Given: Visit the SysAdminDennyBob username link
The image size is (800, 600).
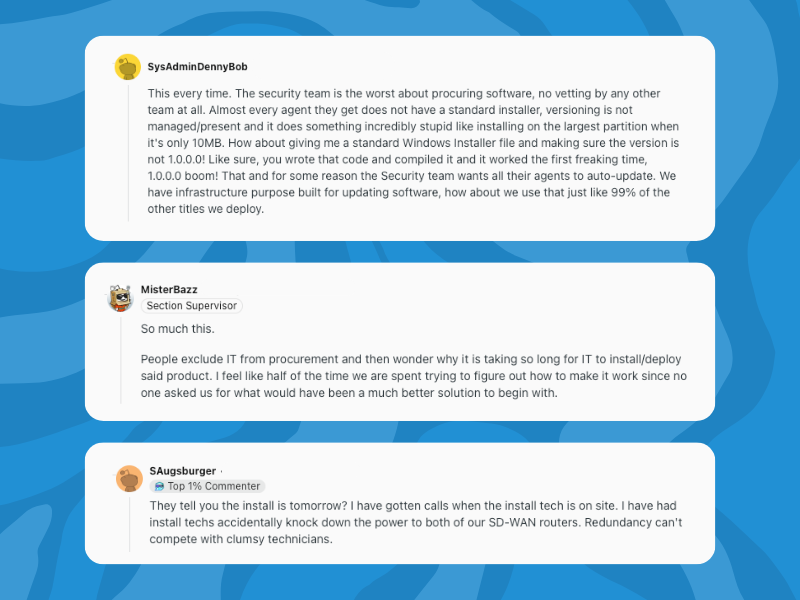Looking at the screenshot, I should [197, 67].
